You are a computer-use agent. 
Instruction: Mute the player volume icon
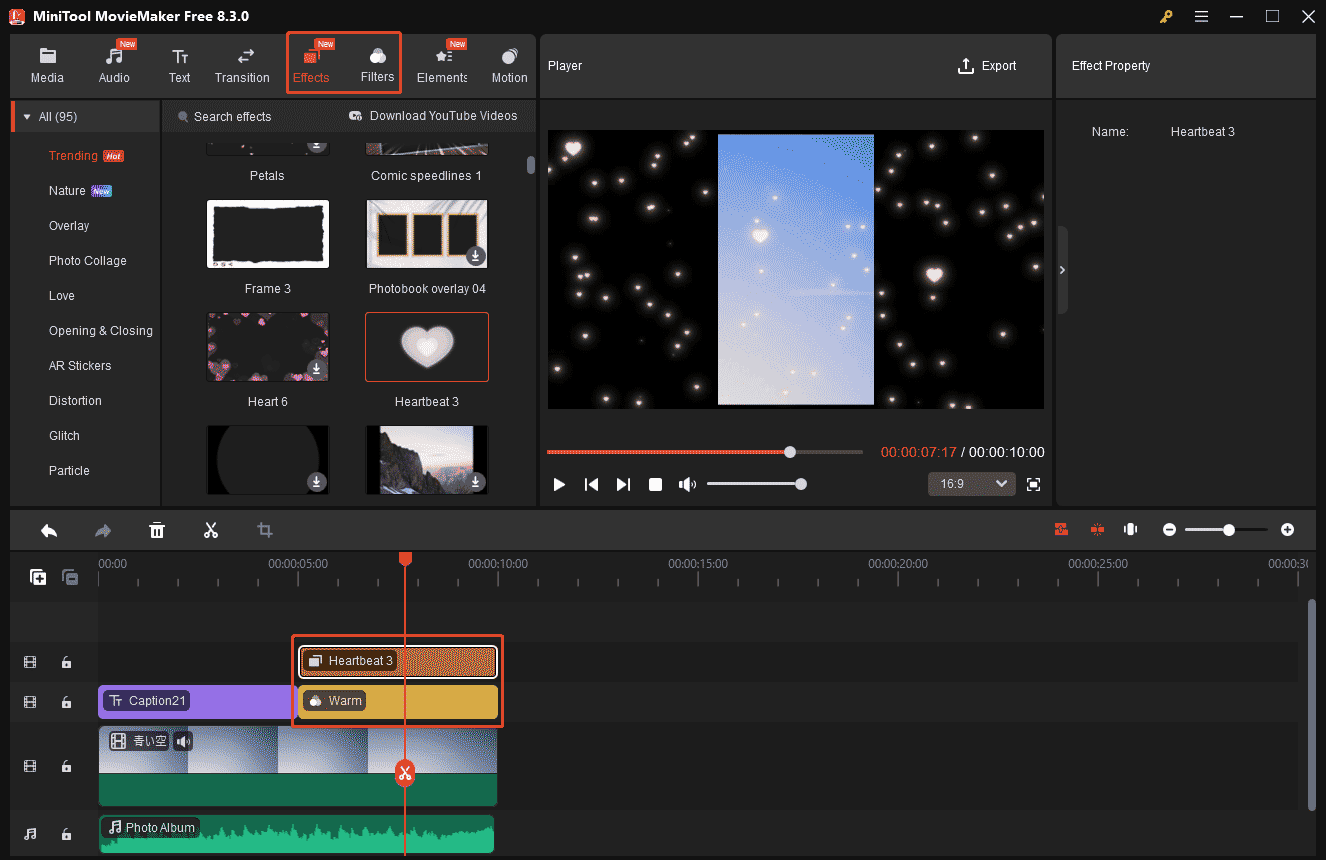tap(687, 484)
